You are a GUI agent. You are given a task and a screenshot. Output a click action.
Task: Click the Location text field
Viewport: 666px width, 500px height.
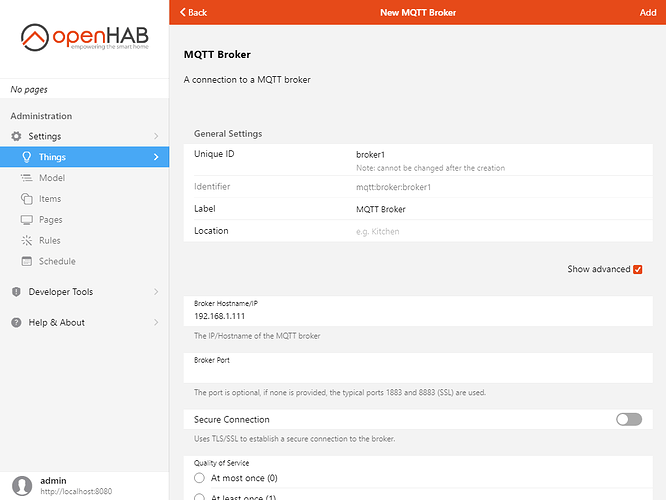tap(500, 231)
